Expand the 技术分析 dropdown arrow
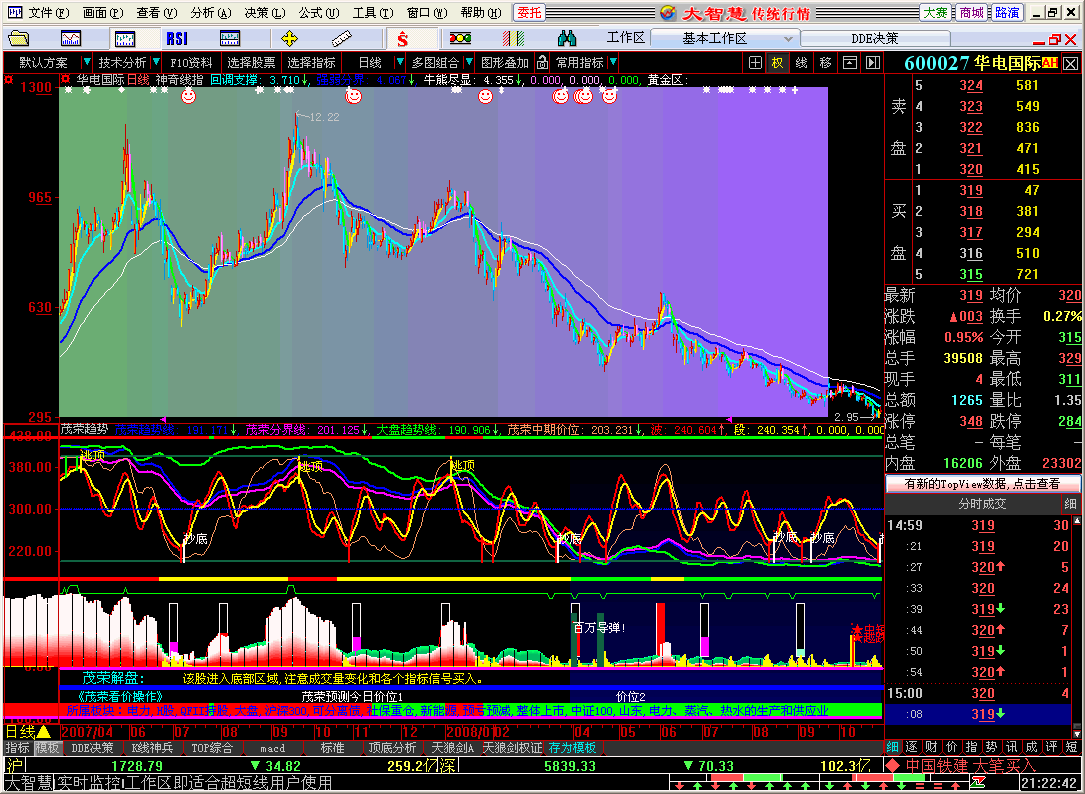Viewport: 1085px width, 794px height. (156, 63)
